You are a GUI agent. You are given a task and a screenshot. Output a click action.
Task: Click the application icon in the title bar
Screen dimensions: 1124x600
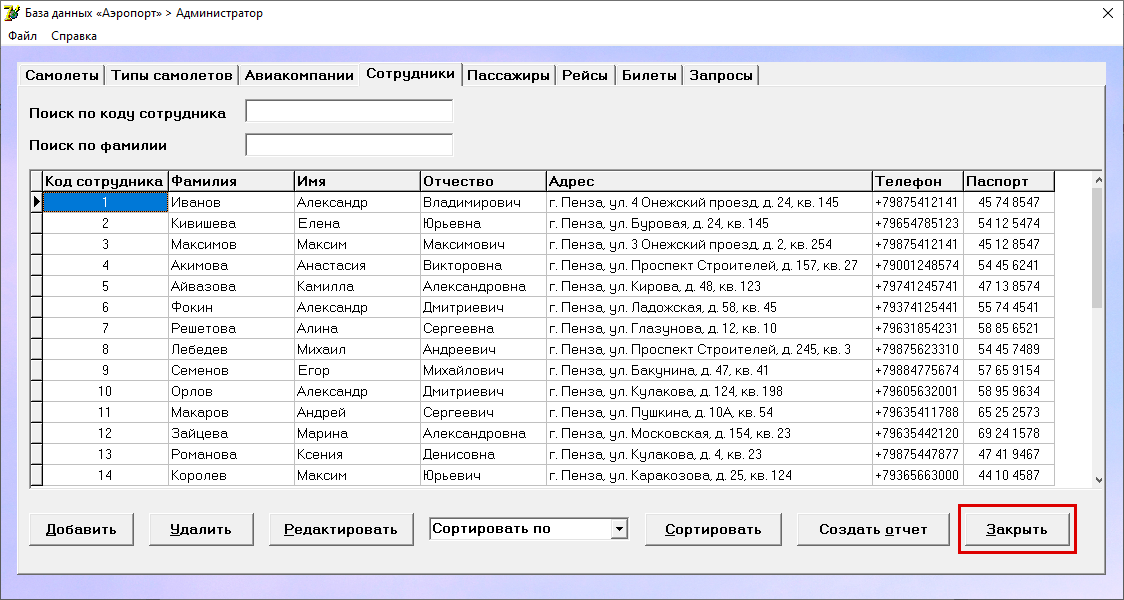pos(12,13)
